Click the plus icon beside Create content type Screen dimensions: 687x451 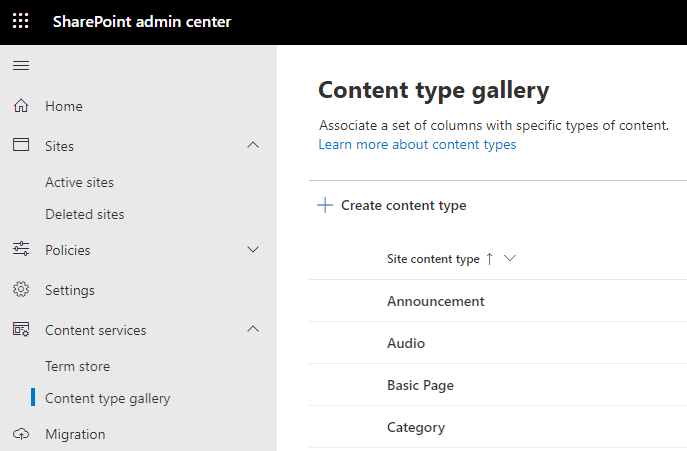[324, 205]
